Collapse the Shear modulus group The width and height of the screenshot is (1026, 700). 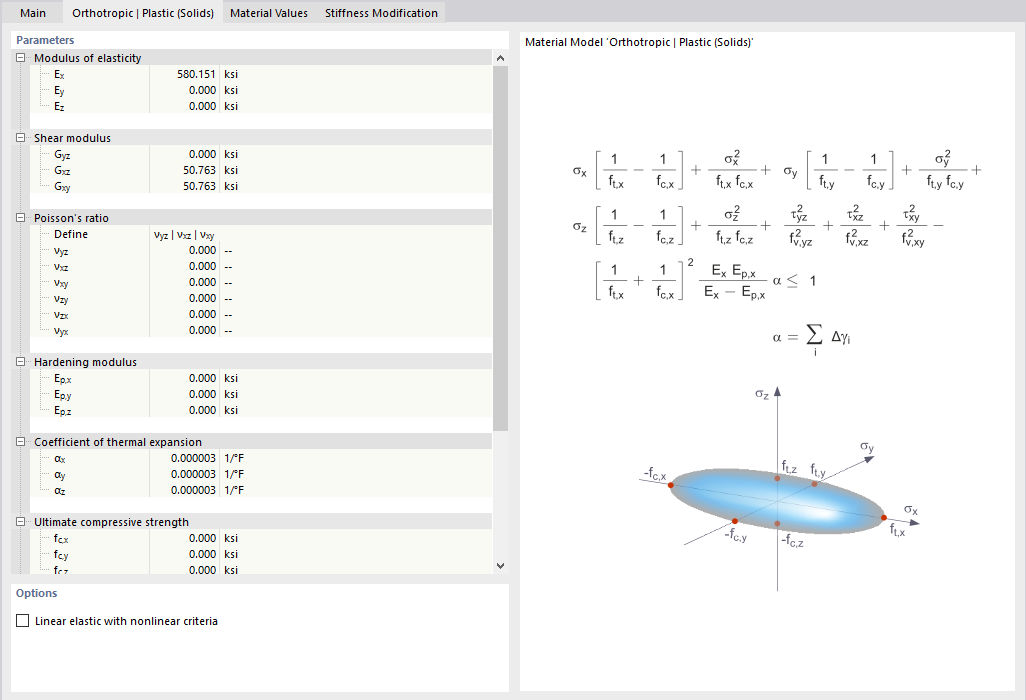pyautogui.click(x=20, y=138)
